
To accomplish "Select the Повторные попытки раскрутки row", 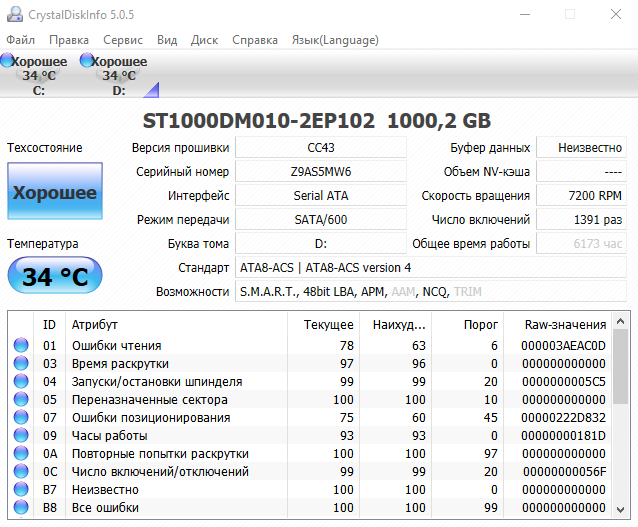I will point(310,453).
